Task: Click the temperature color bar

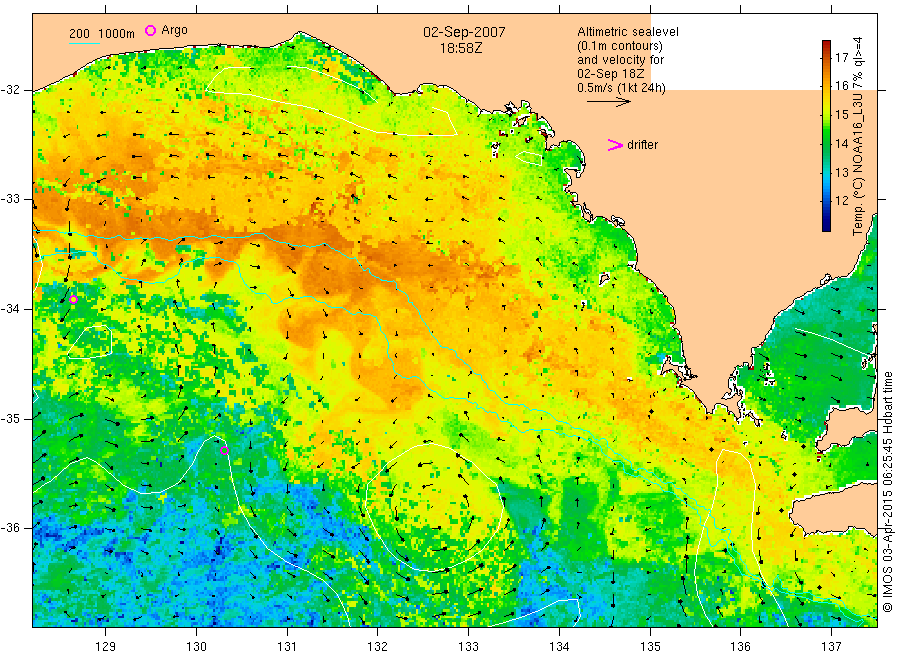Action: [x=826, y=136]
